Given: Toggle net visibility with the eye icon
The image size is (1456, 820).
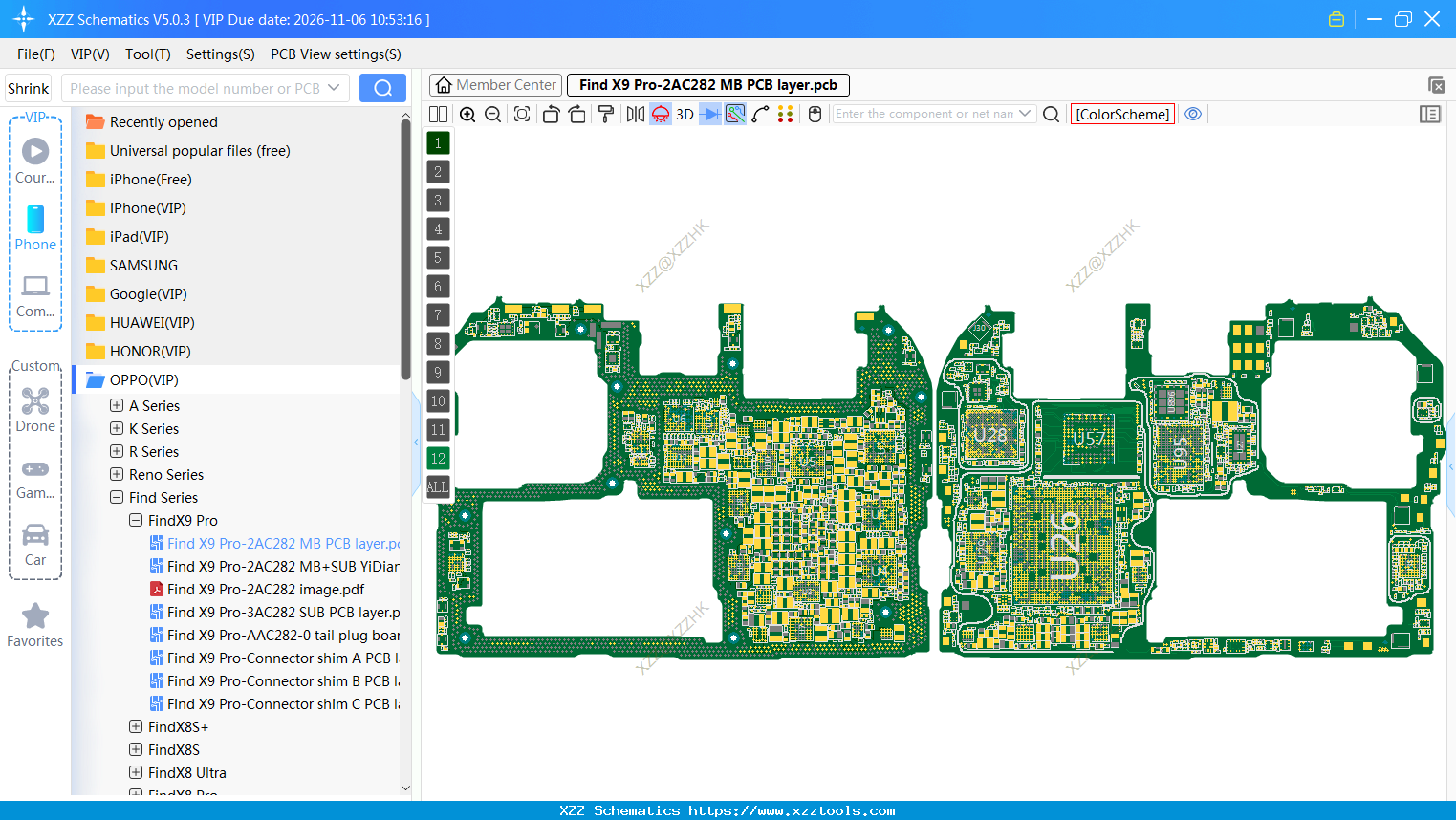Looking at the screenshot, I should click(x=1192, y=114).
